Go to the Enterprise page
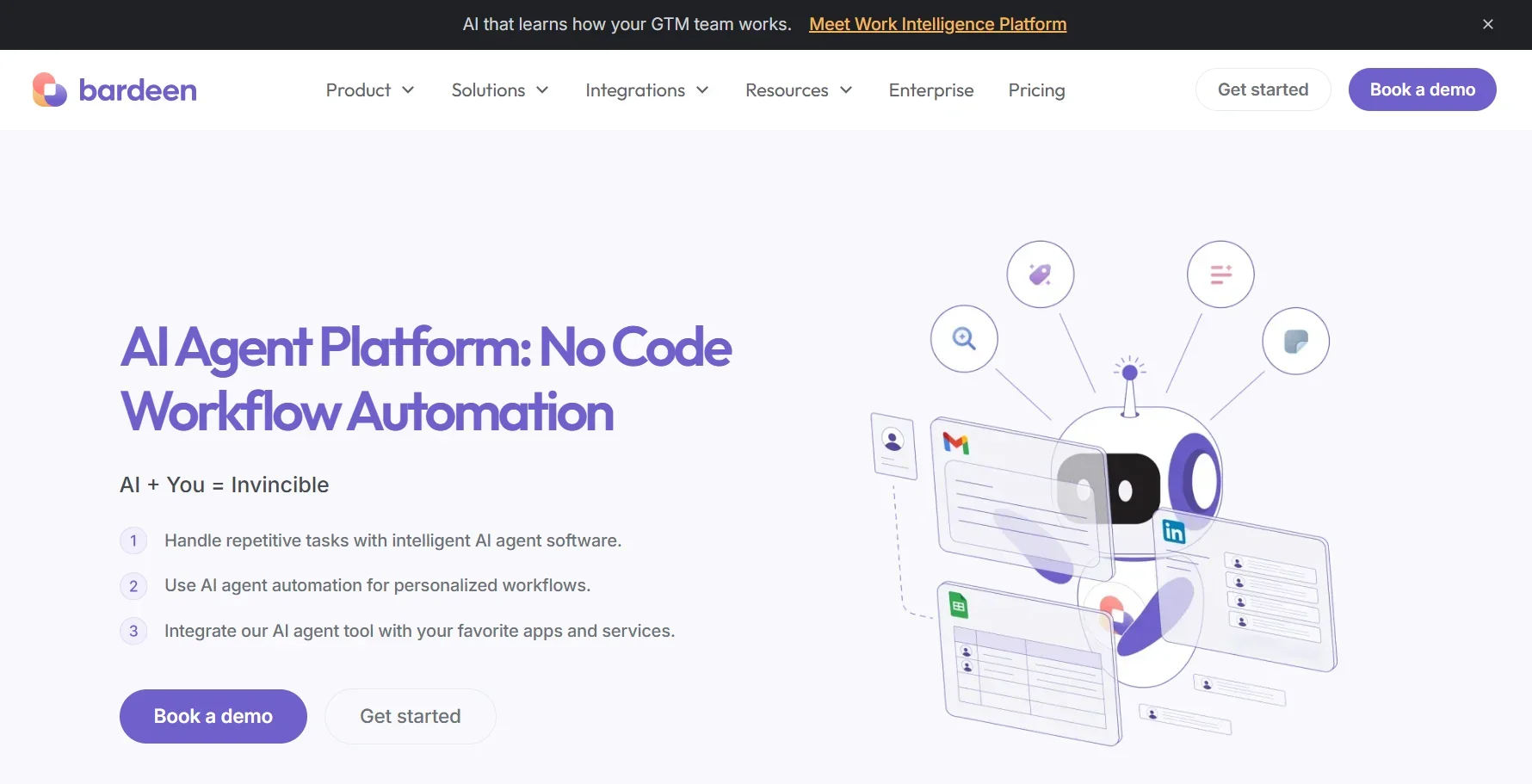 (x=931, y=90)
